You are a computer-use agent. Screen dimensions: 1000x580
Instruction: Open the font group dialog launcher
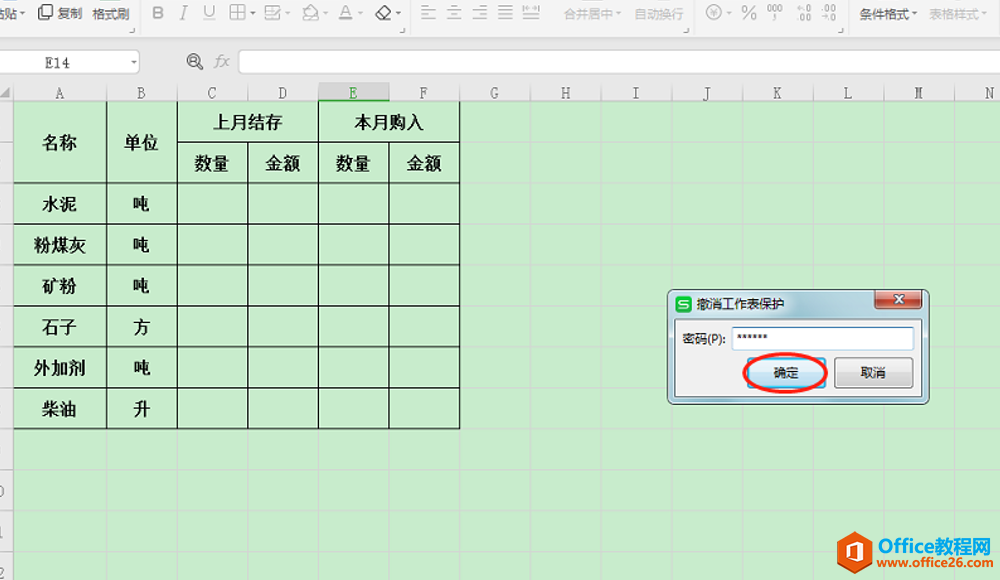pos(402,30)
